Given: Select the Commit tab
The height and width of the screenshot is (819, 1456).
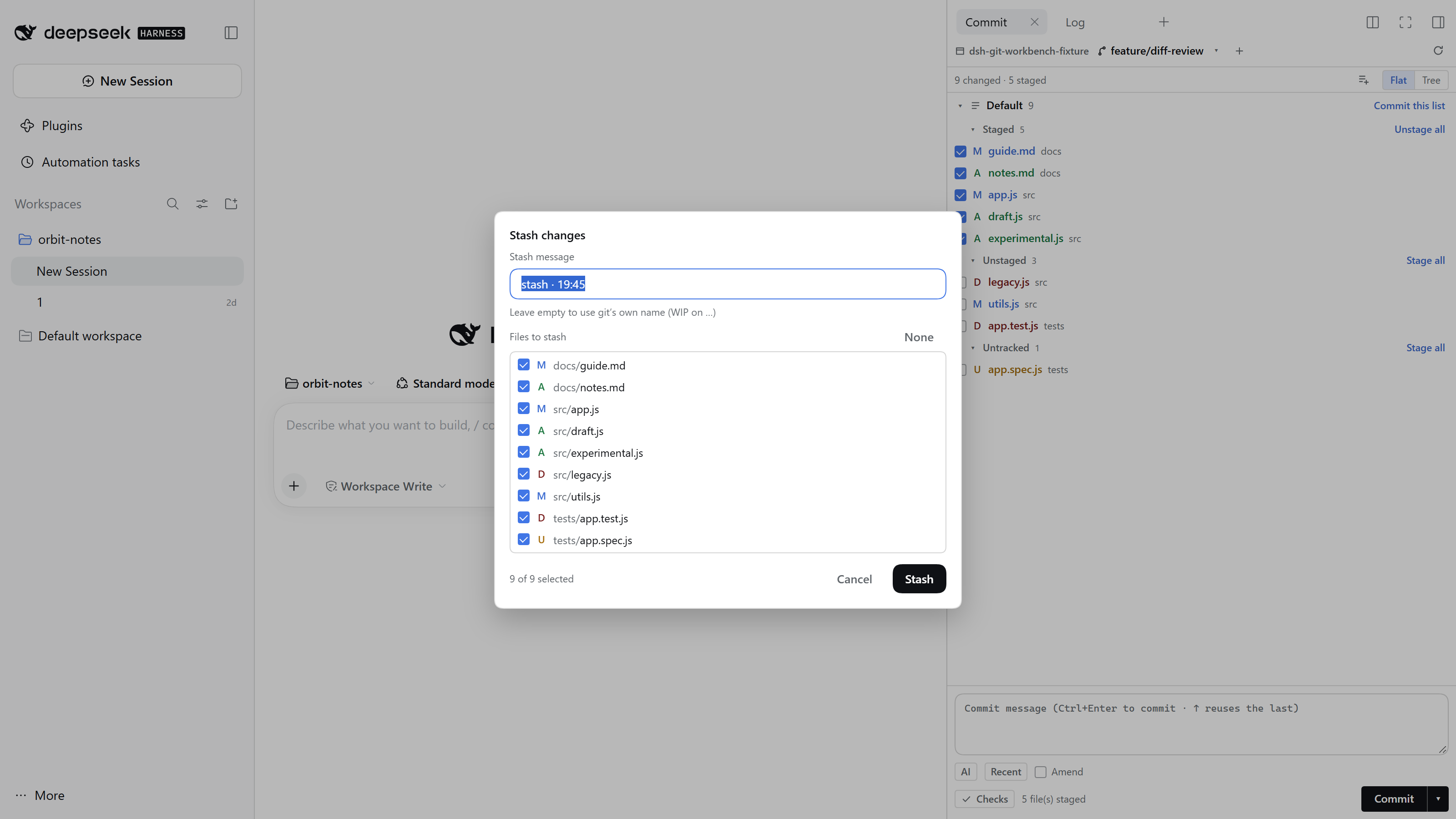Looking at the screenshot, I should click(x=986, y=22).
